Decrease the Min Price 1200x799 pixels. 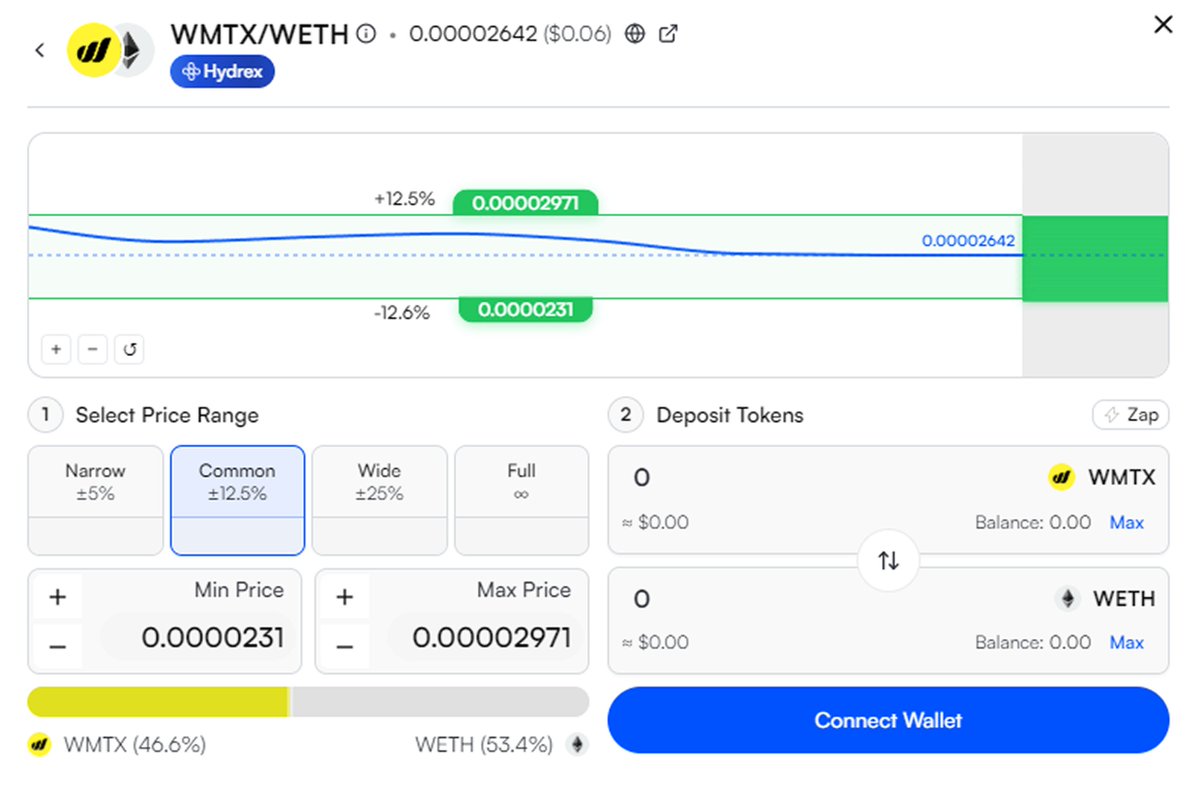pos(58,647)
